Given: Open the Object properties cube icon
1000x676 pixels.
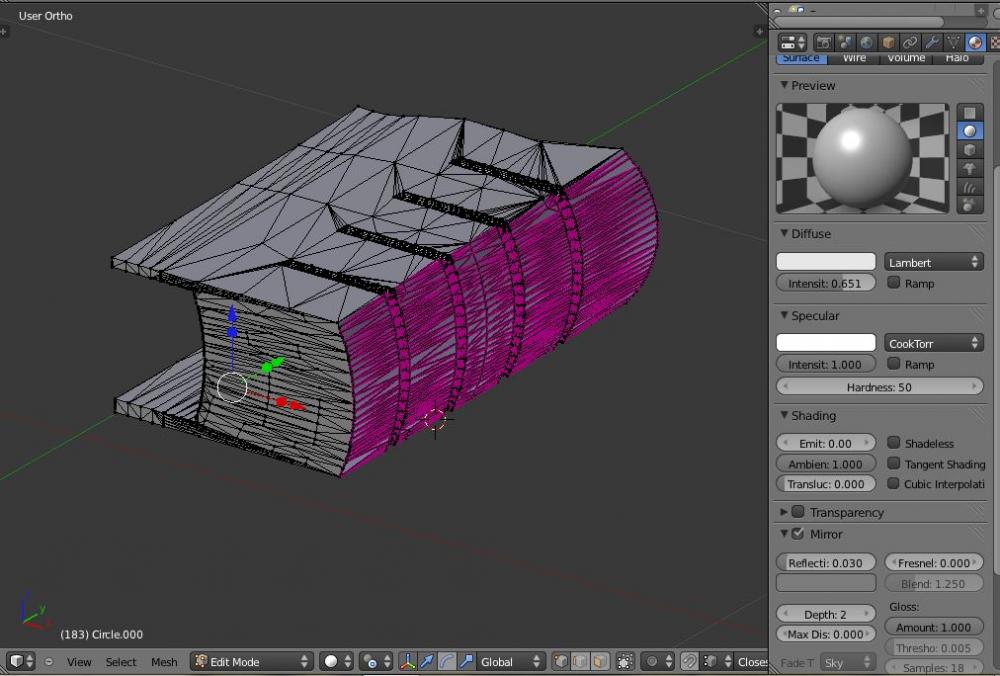Looking at the screenshot, I should click(x=888, y=42).
